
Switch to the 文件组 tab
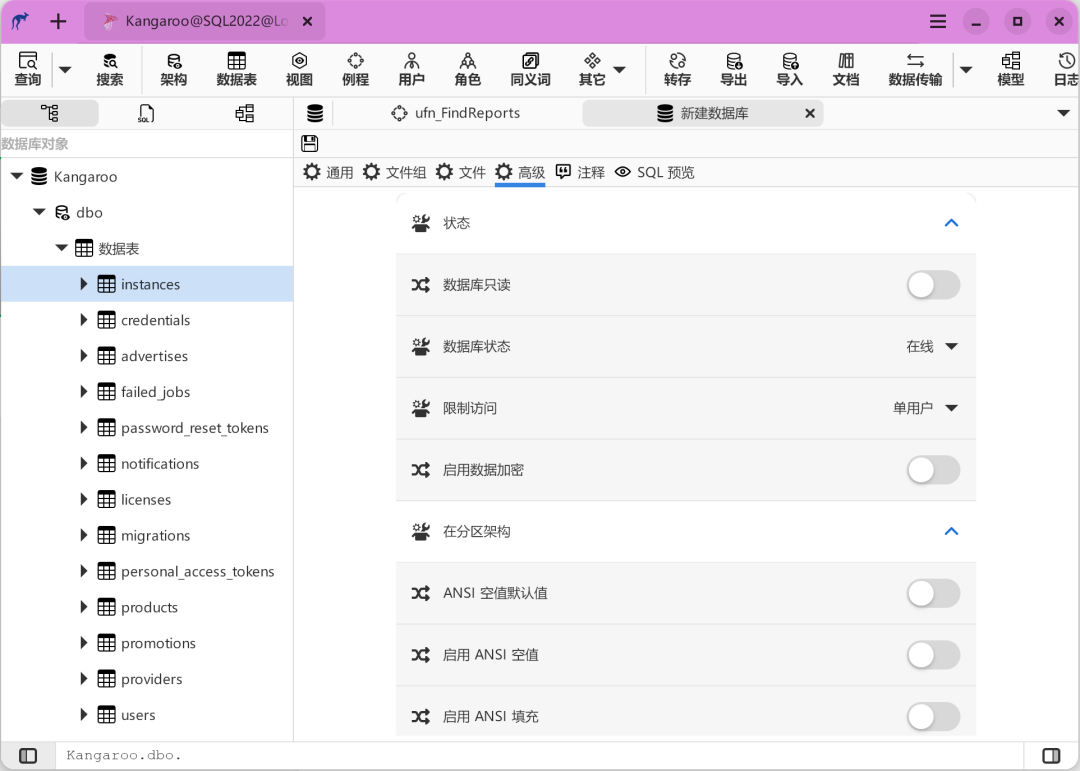coord(395,172)
